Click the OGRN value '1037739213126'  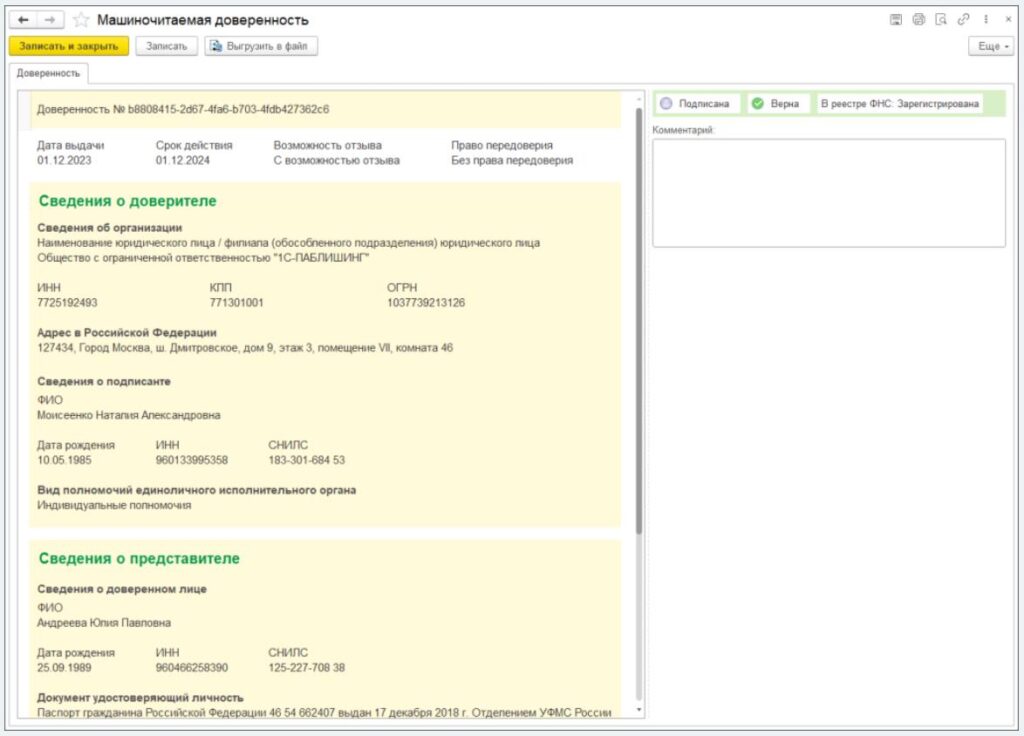click(426, 303)
